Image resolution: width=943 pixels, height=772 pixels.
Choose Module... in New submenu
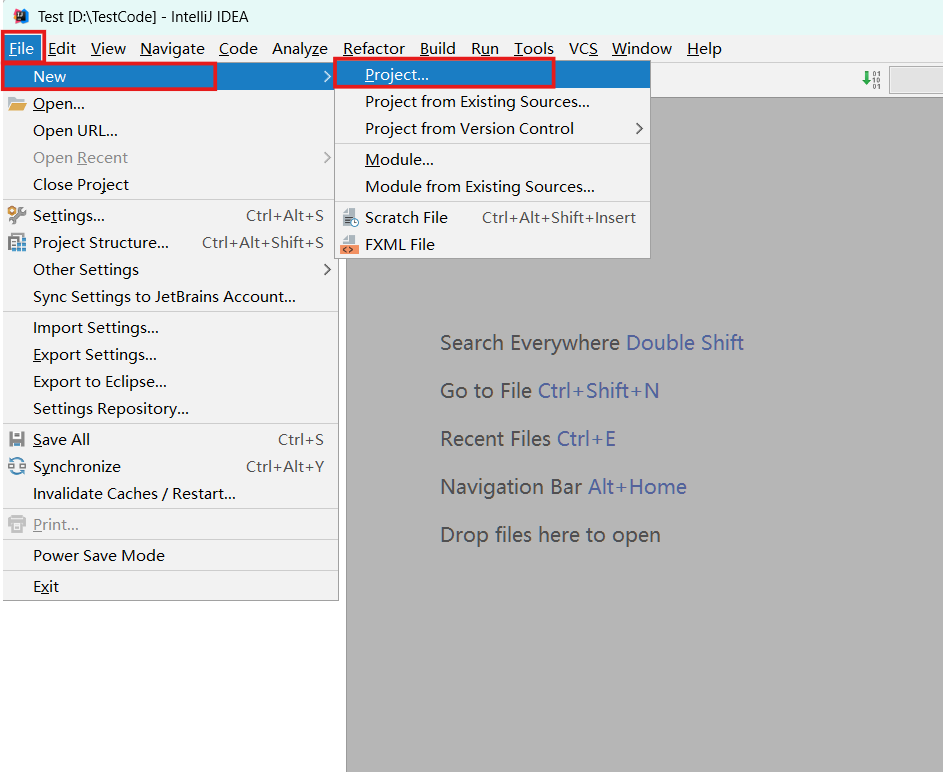click(x=492, y=160)
